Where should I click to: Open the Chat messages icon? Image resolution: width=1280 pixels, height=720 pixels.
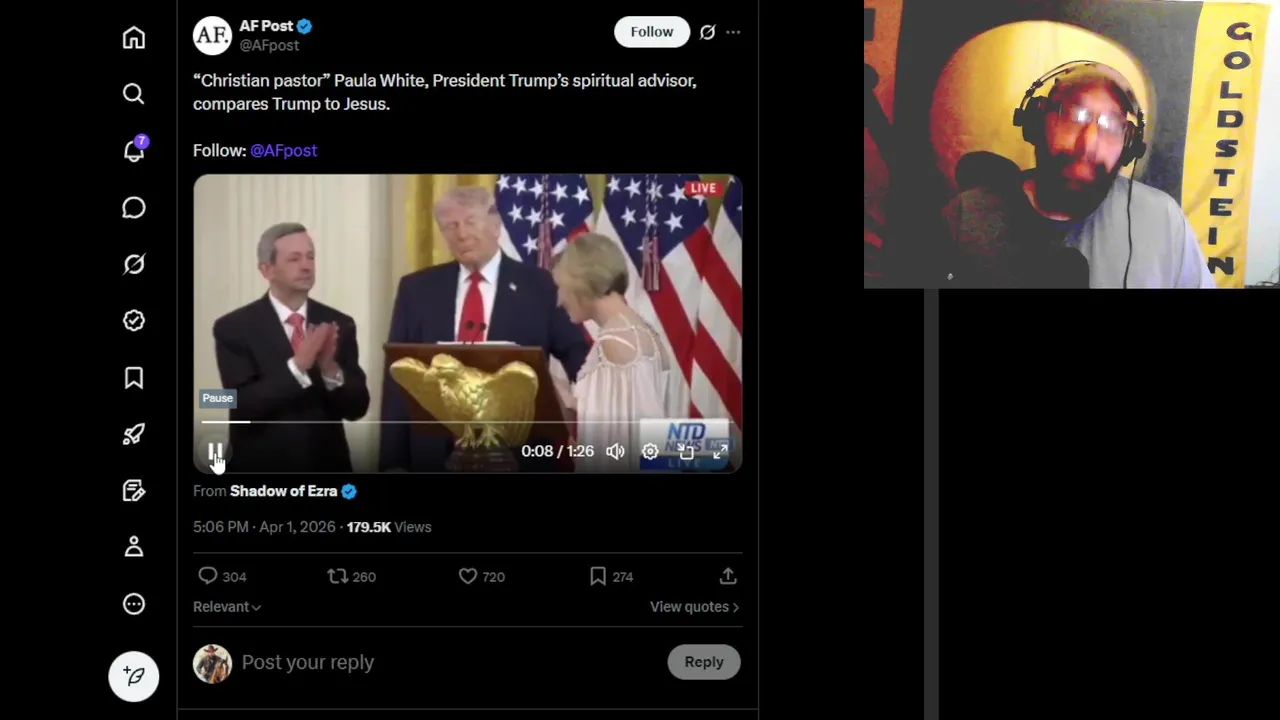point(134,208)
